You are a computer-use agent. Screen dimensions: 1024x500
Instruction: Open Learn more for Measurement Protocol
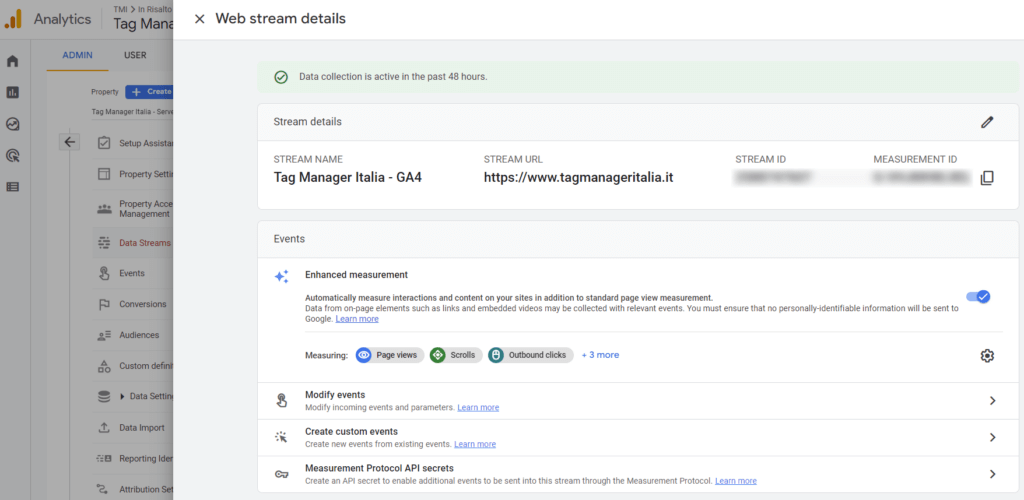point(735,481)
